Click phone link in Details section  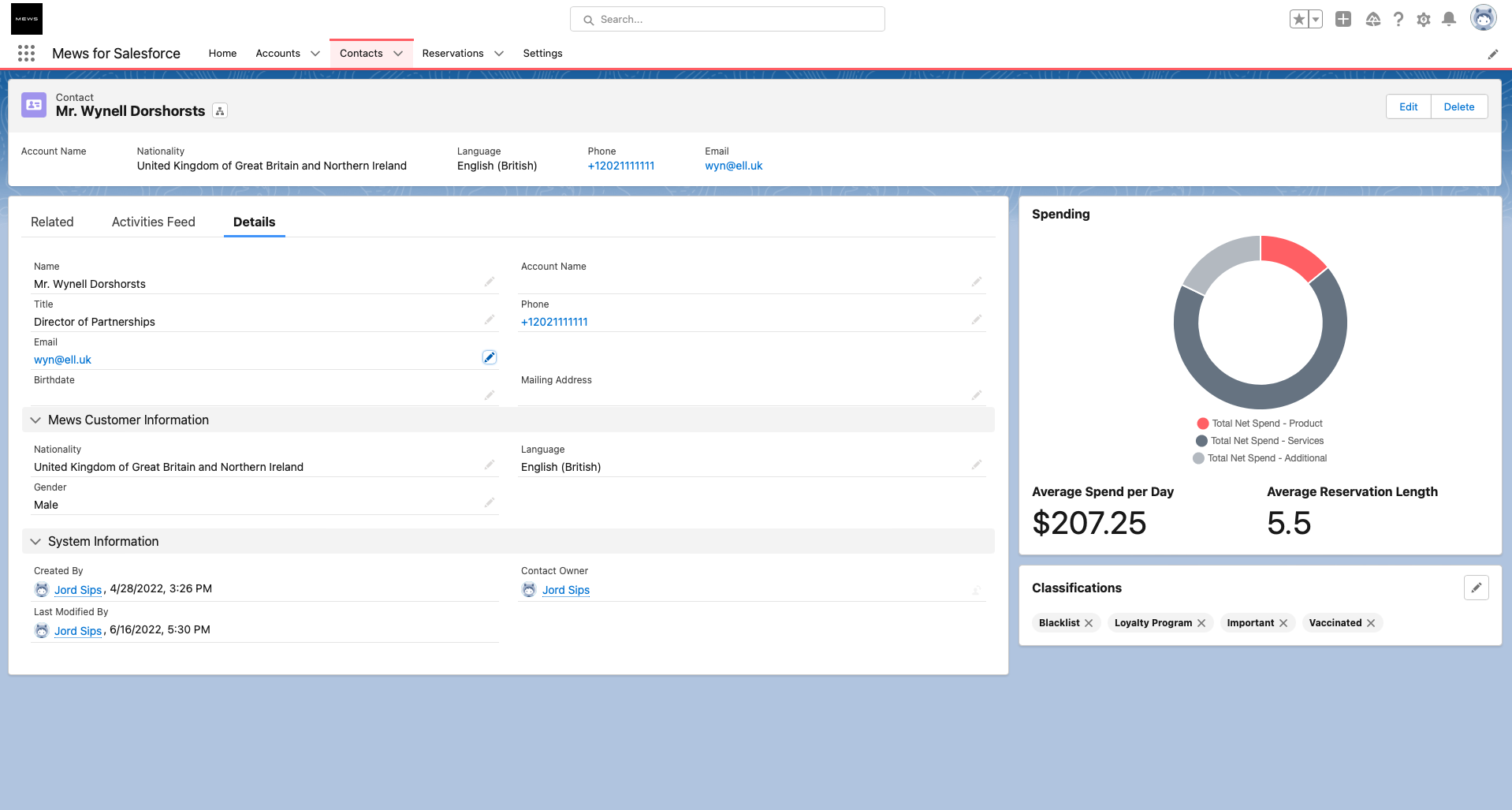pos(554,322)
